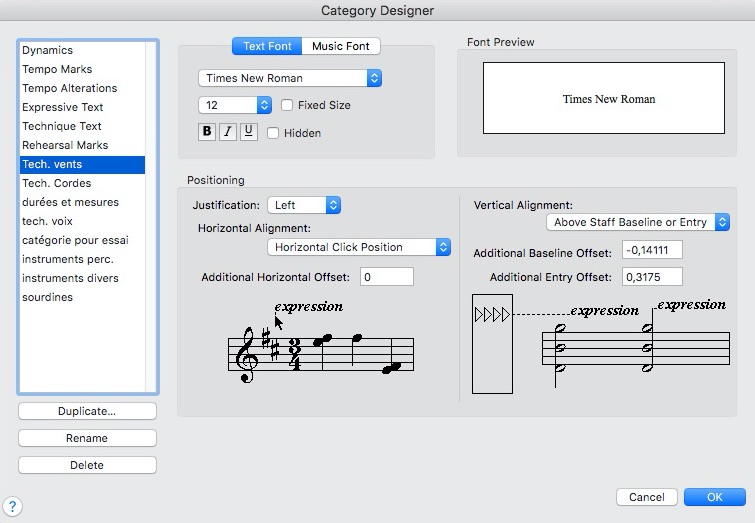This screenshot has width=755, height=523.
Task: Click the Additional Baseline Offset field
Action: click(x=652, y=251)
